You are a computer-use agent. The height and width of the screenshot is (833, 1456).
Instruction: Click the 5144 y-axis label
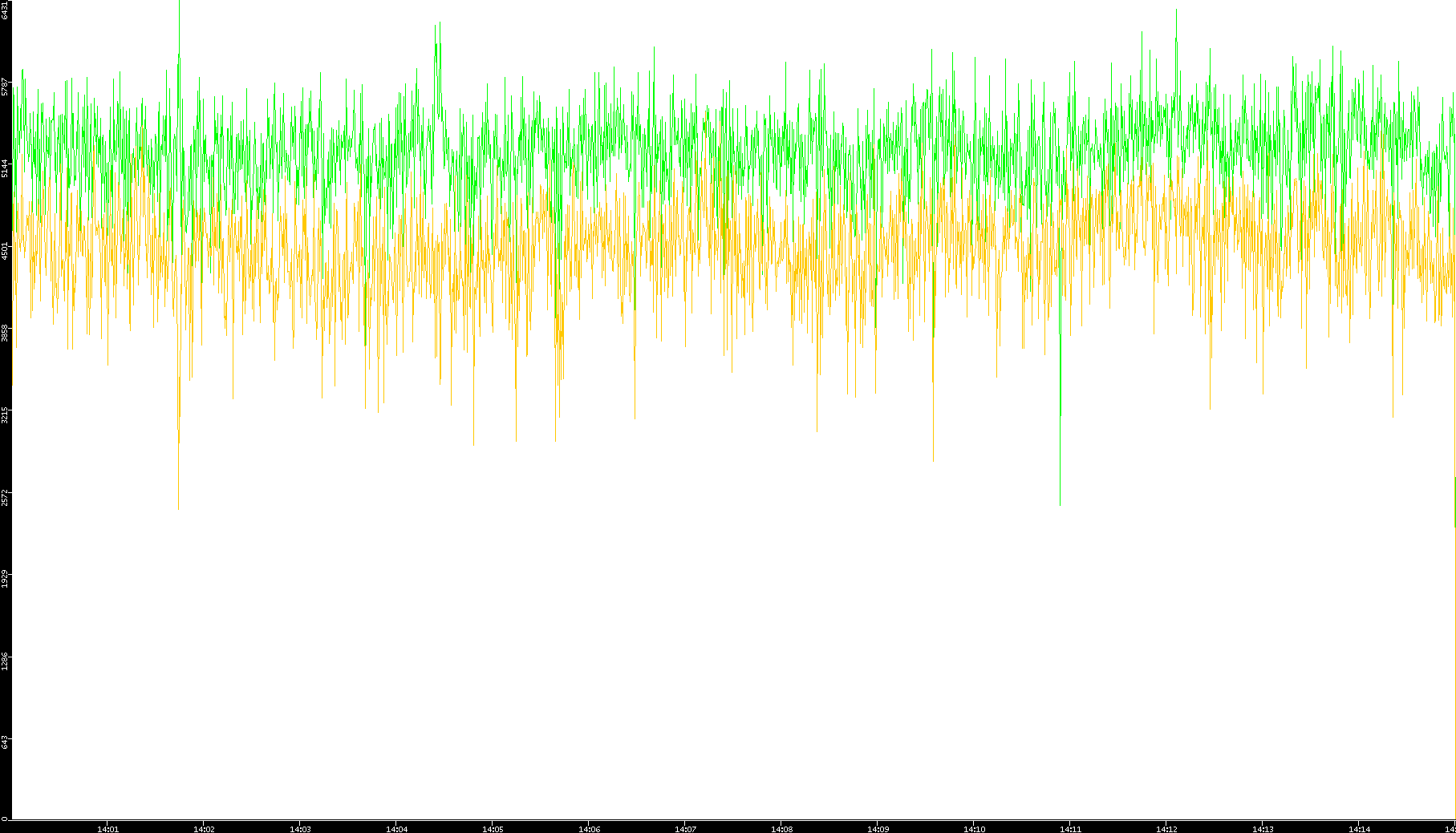(5, 168)
